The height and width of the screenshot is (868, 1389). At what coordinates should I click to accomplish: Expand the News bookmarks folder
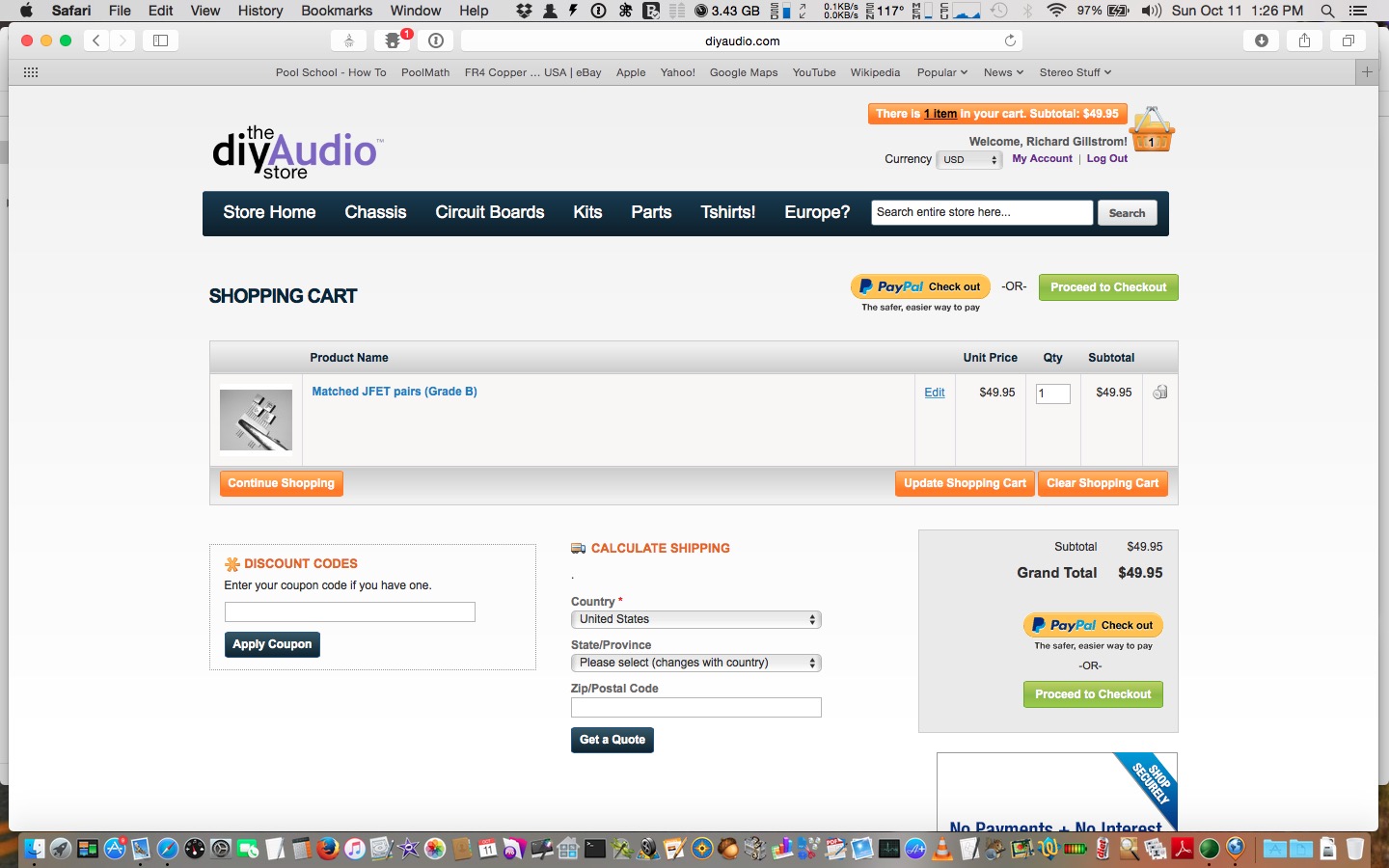click(x=1003, y=72)
